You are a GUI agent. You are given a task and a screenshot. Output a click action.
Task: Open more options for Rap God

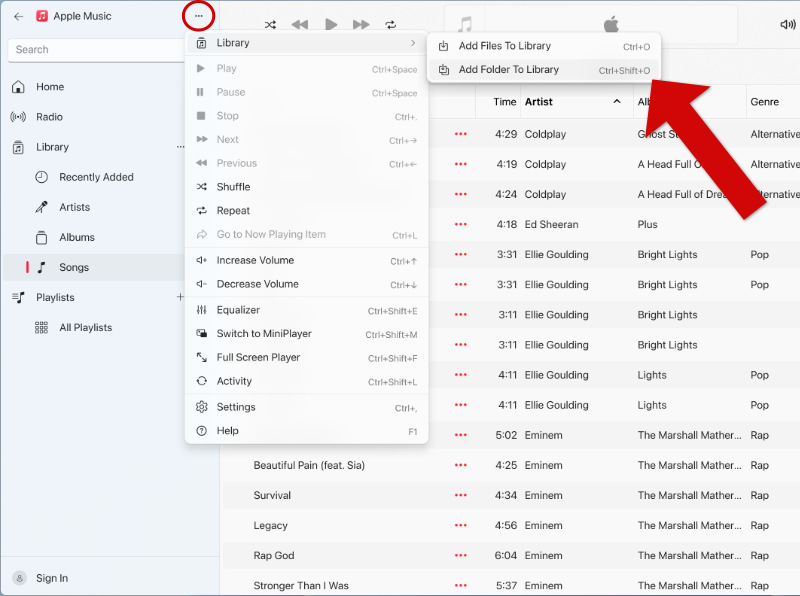[x=461, y=556]
